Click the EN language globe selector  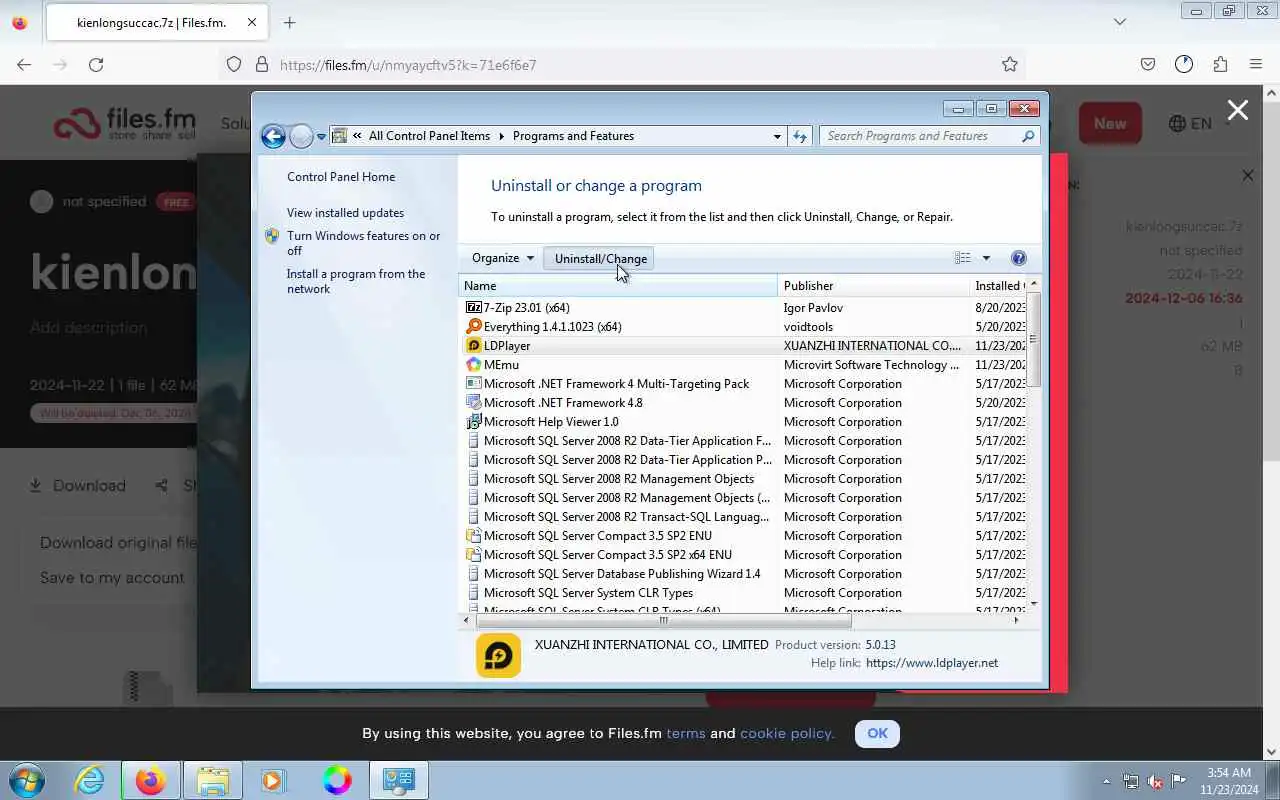[1190, 124]
